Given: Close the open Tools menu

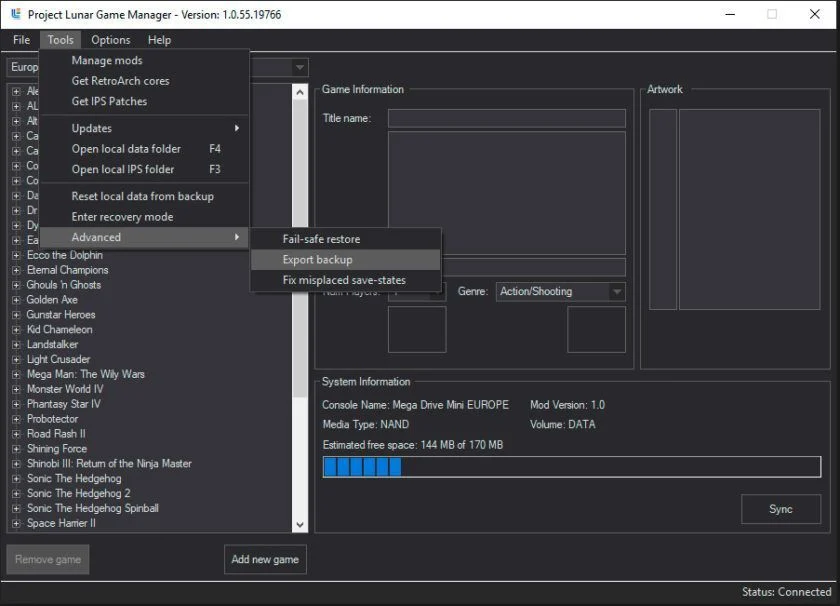Looking at the screenshot, I should point(60,40).
